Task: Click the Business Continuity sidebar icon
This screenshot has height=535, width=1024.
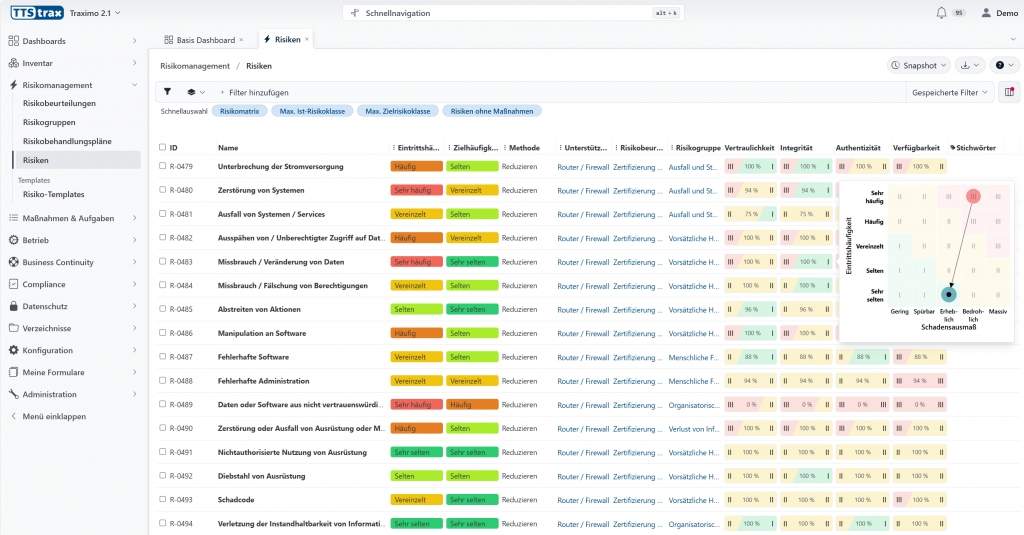Action: 13,262
